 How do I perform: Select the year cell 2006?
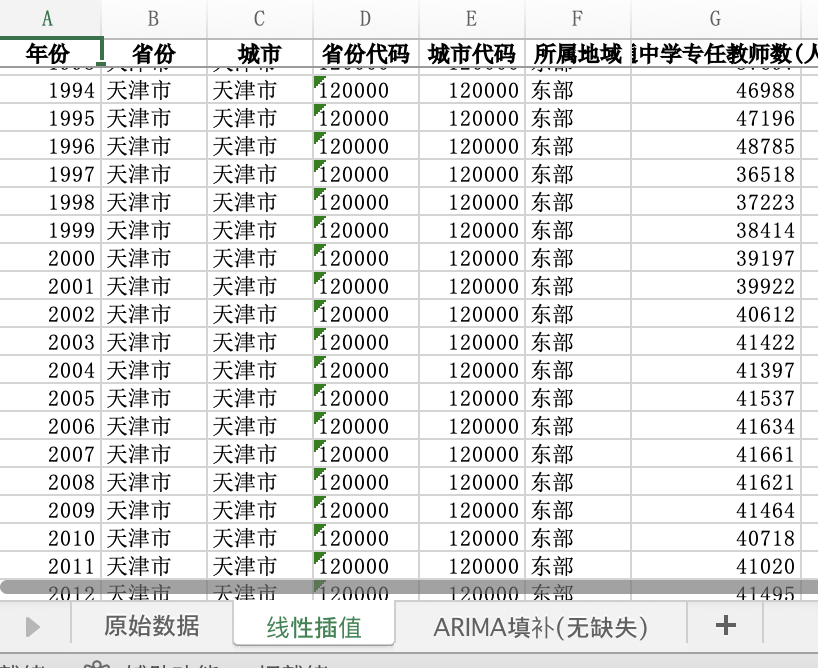50,426
